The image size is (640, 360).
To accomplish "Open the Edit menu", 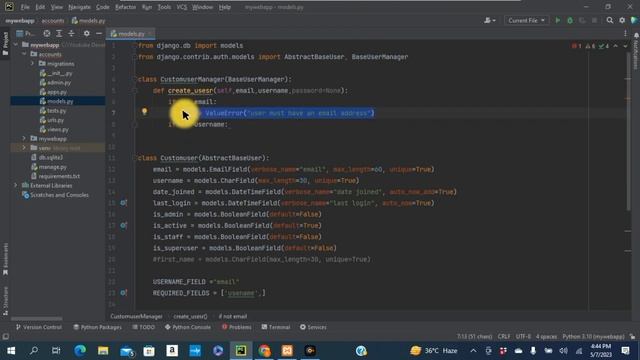I will click(40, 7).
